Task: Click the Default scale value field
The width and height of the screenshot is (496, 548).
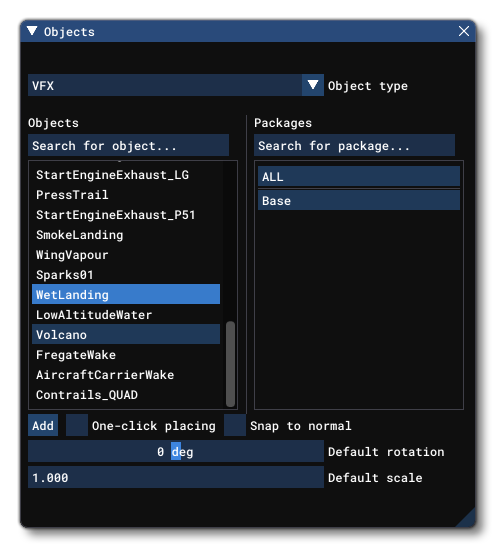Action: [x=176, y=477]
